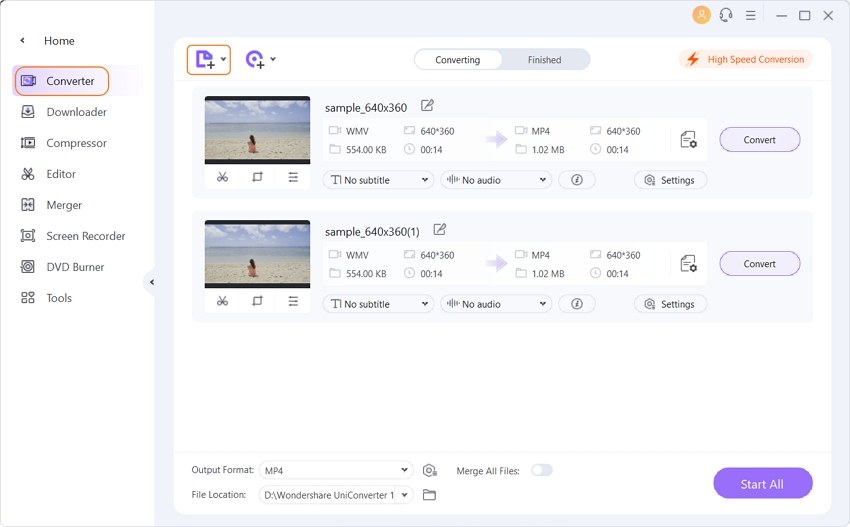The image size is (850, 527).
Task: Open the effects list icon on first video
Action: tap(293, 177)
